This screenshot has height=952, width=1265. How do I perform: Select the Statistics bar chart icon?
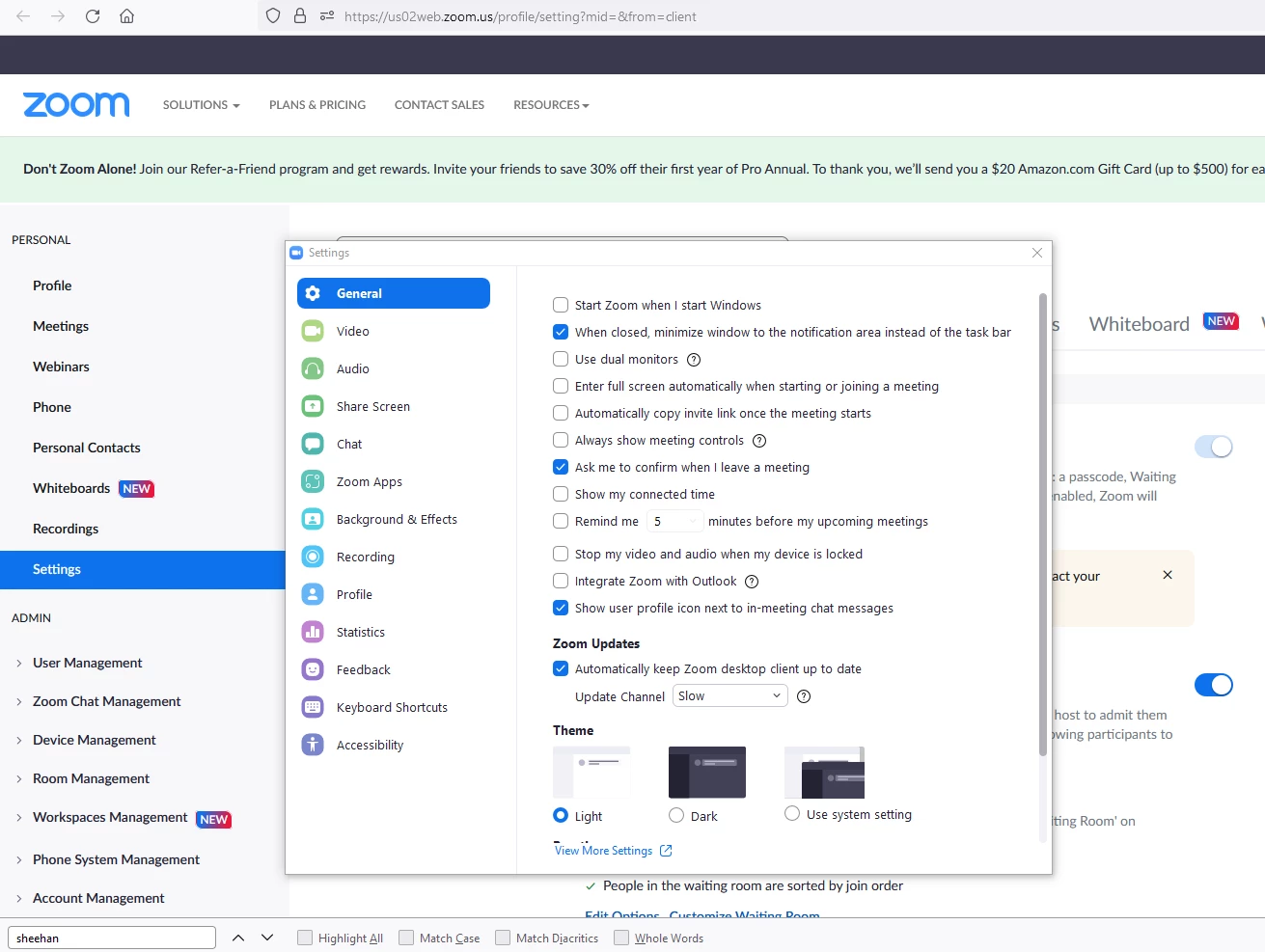tap(313, 632)
